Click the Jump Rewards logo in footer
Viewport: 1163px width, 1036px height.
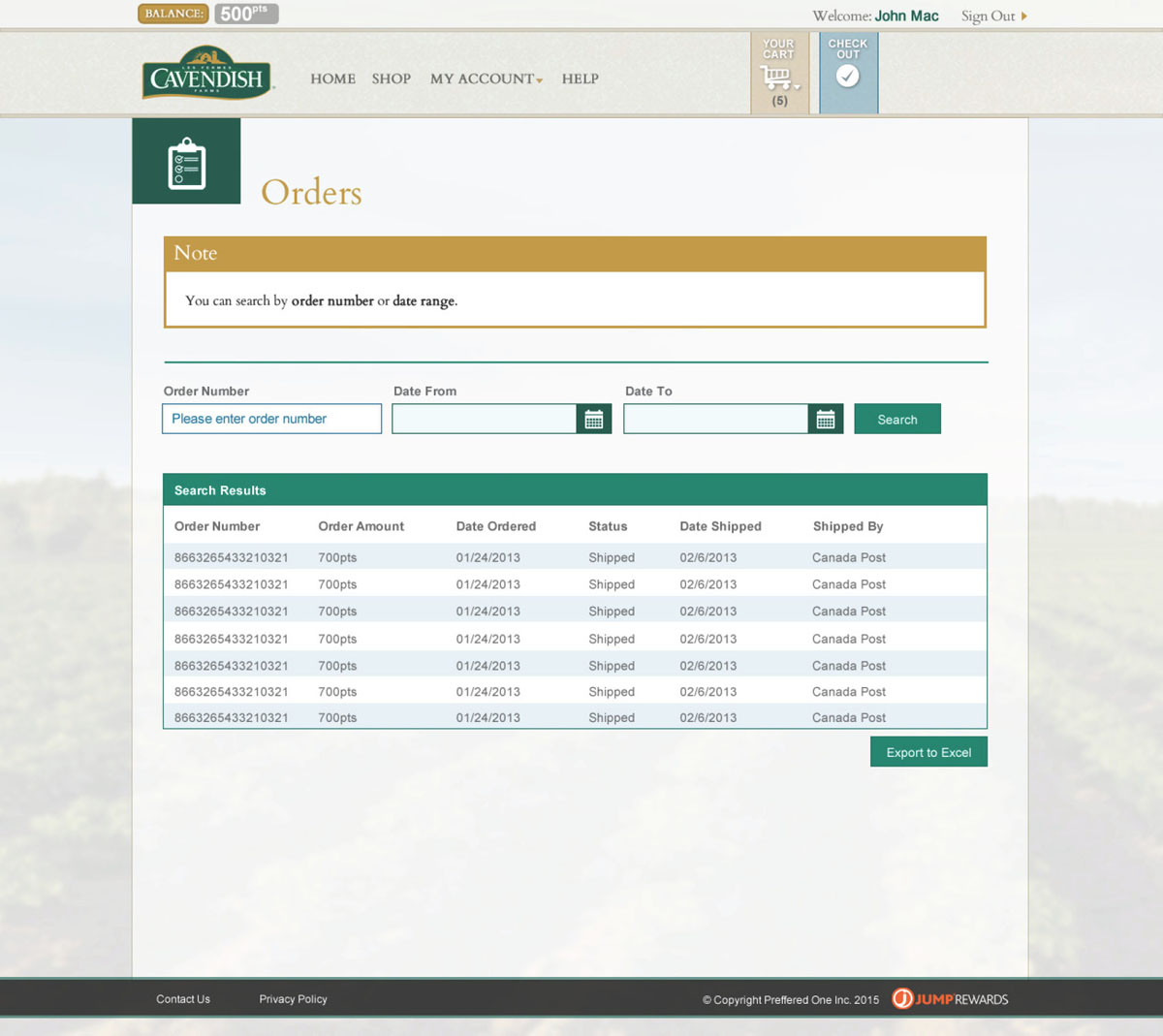pos(950,999)
